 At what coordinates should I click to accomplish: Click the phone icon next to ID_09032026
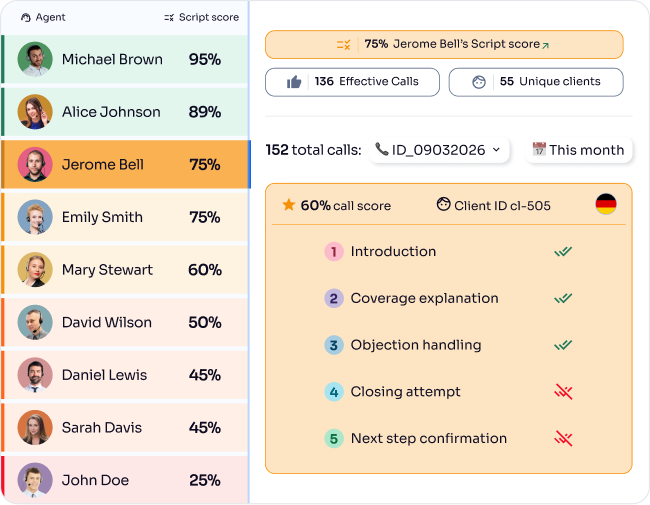click(x=381, y=149)
